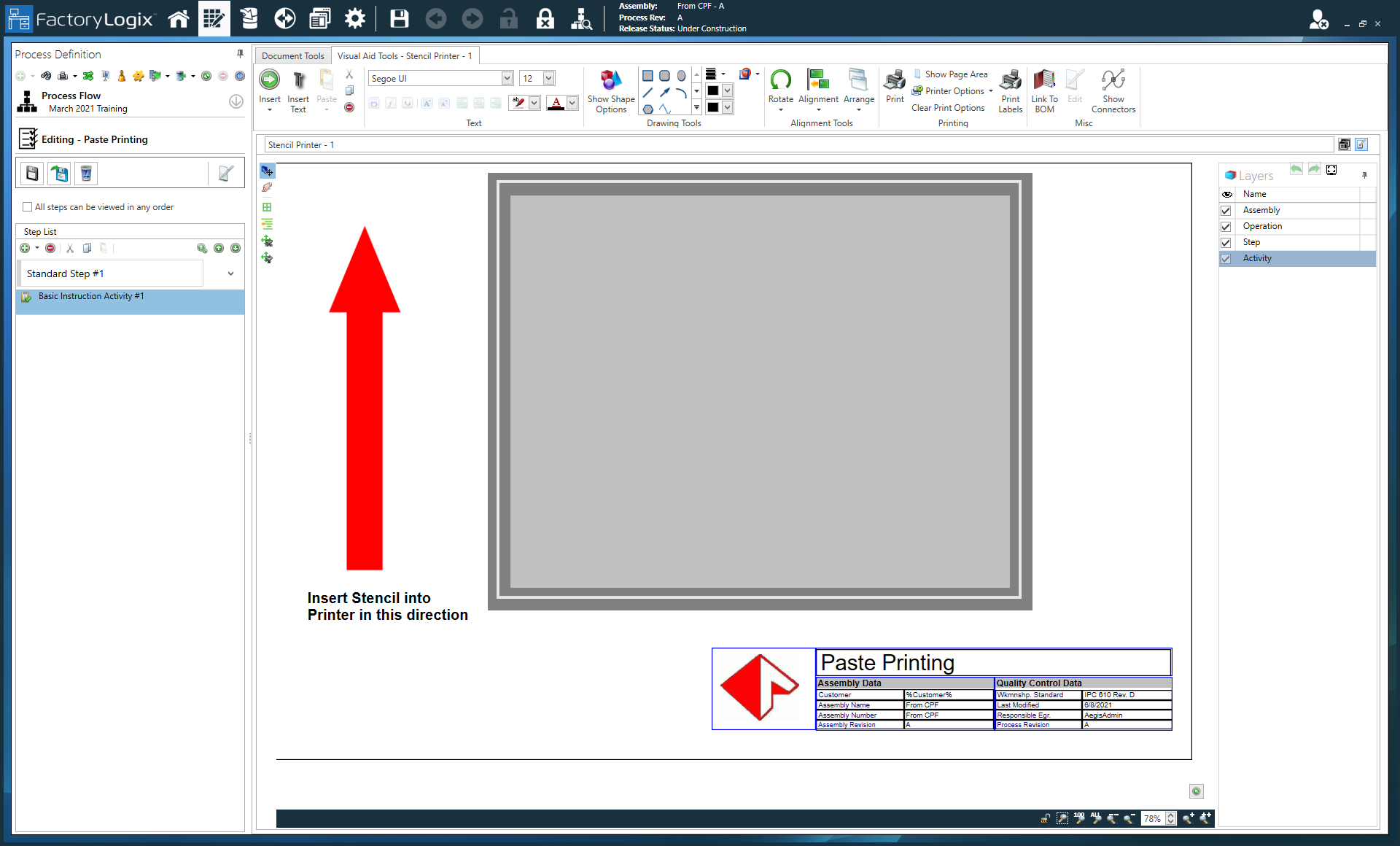The width and height of the screenshot is (1400, 846).
Task: Select Visual Aid Tools Stencil Printer tab
Action: (x=405, y=56)
